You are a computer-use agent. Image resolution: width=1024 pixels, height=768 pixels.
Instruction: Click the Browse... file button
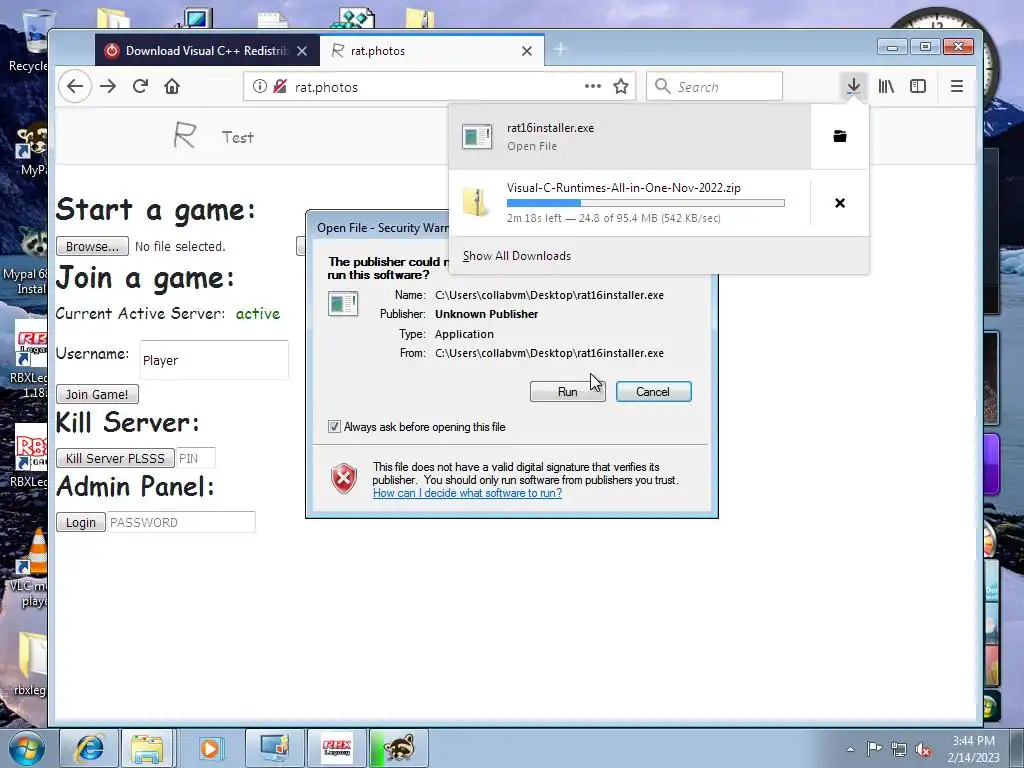pos(92,246)
